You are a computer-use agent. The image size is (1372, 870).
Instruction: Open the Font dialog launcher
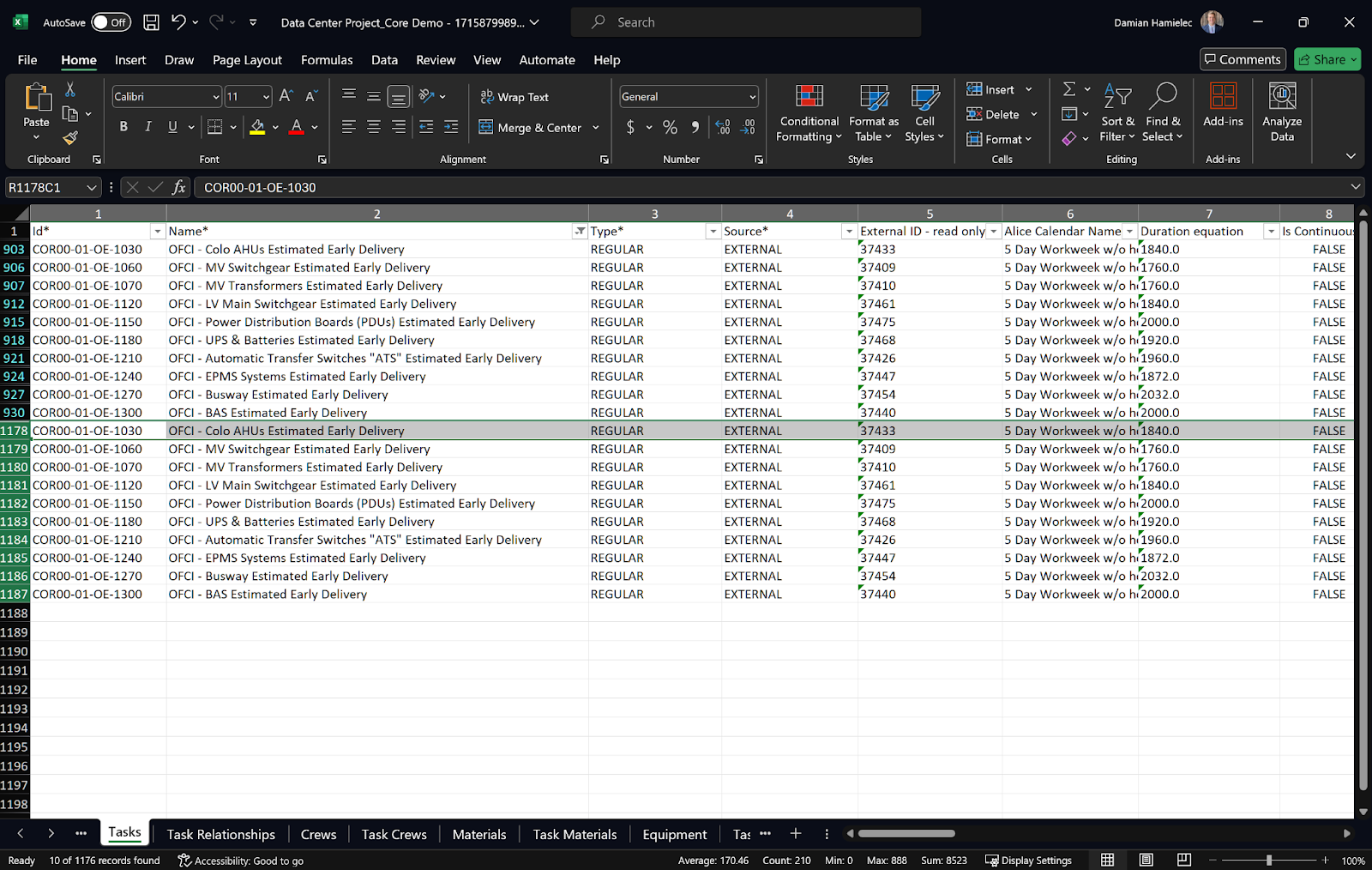pyautogui.click(x=322, y=160)
